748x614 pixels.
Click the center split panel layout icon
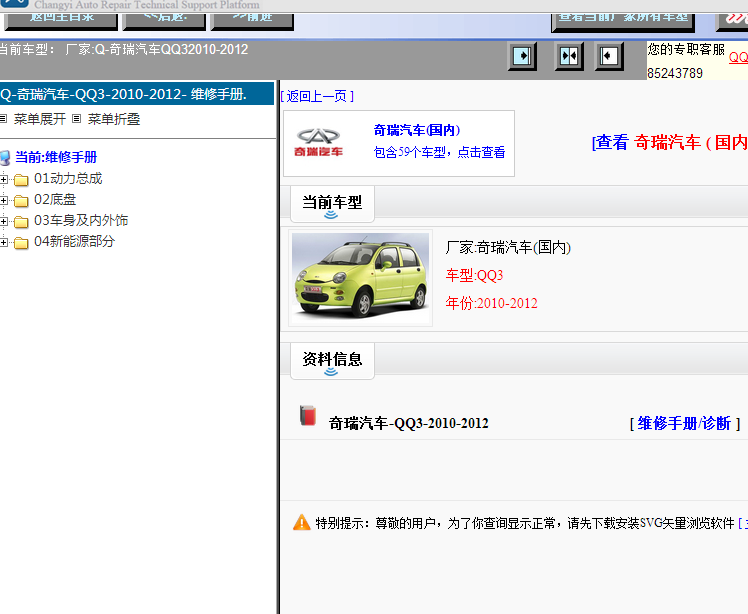[569, 56]
